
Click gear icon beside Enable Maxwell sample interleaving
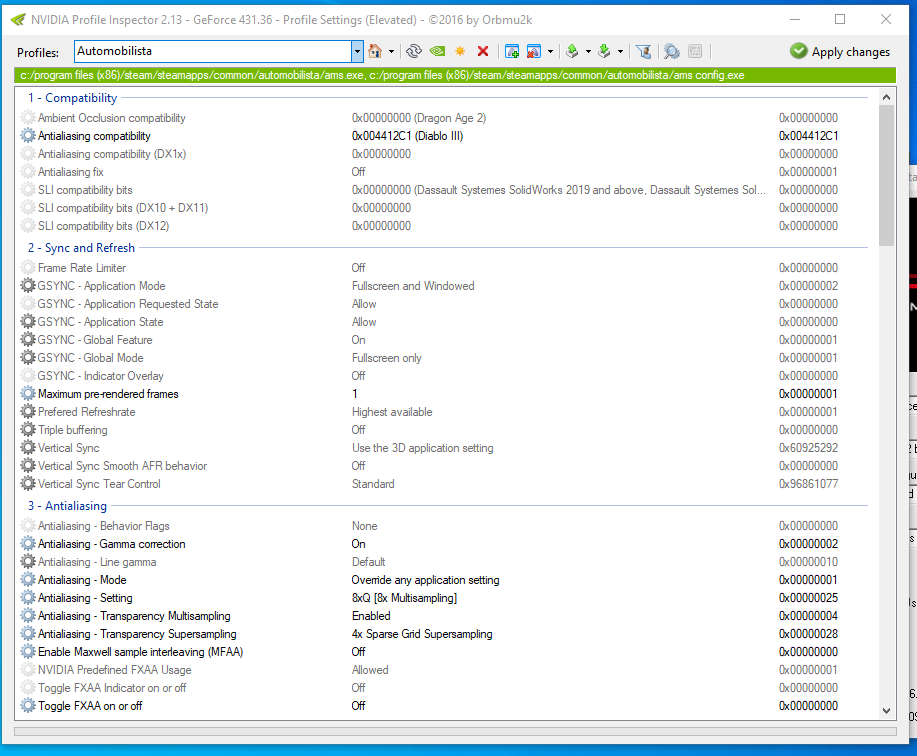(x=28, y=652)
